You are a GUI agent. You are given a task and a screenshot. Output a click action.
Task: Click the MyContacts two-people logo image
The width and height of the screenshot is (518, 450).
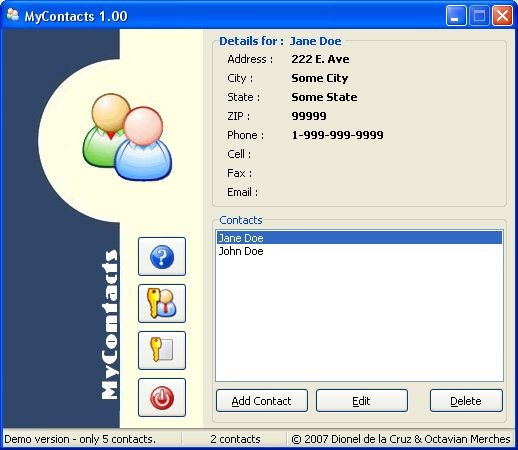[x=127, y=137]
